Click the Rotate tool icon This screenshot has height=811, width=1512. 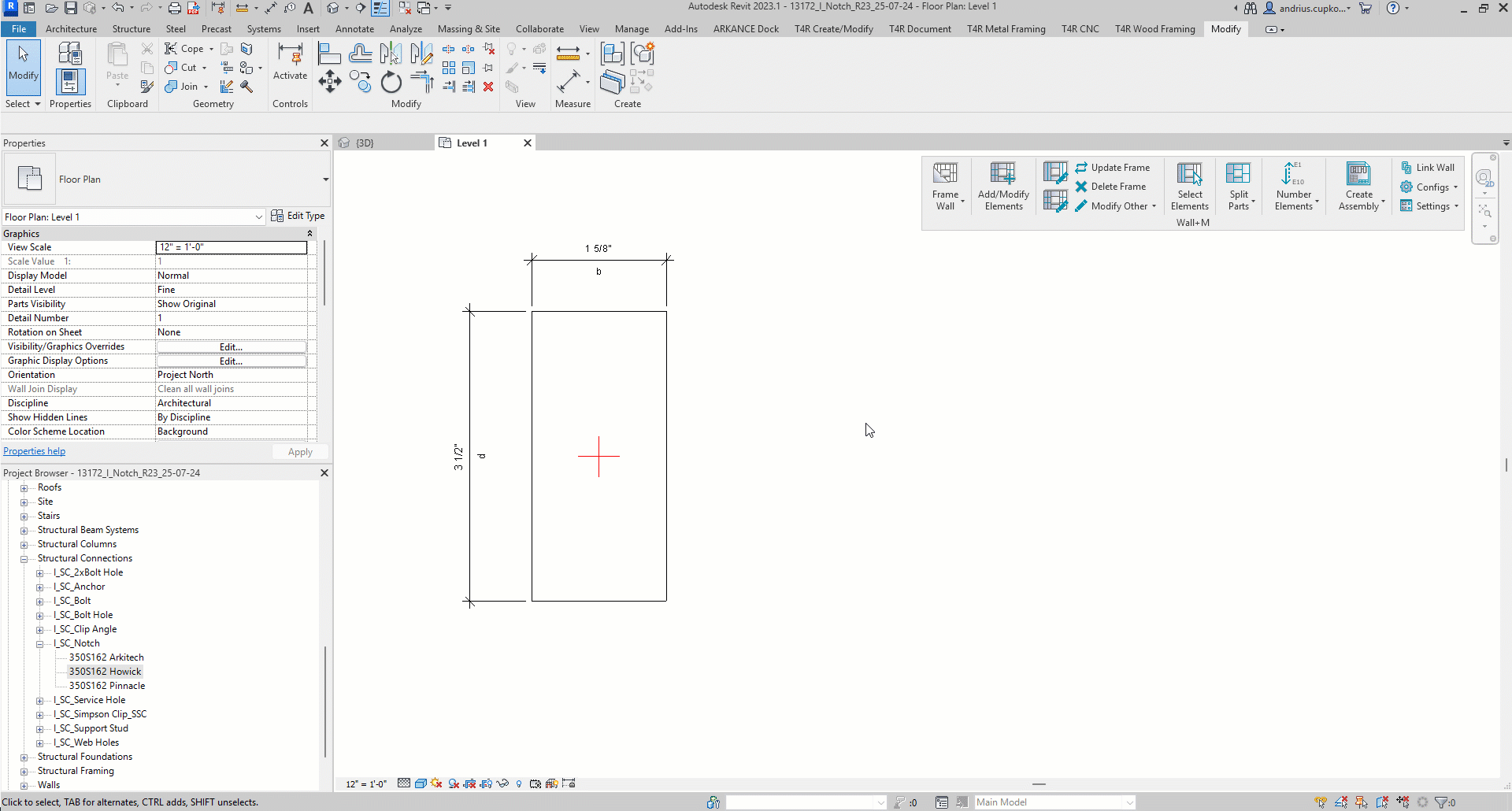[391, 82]
